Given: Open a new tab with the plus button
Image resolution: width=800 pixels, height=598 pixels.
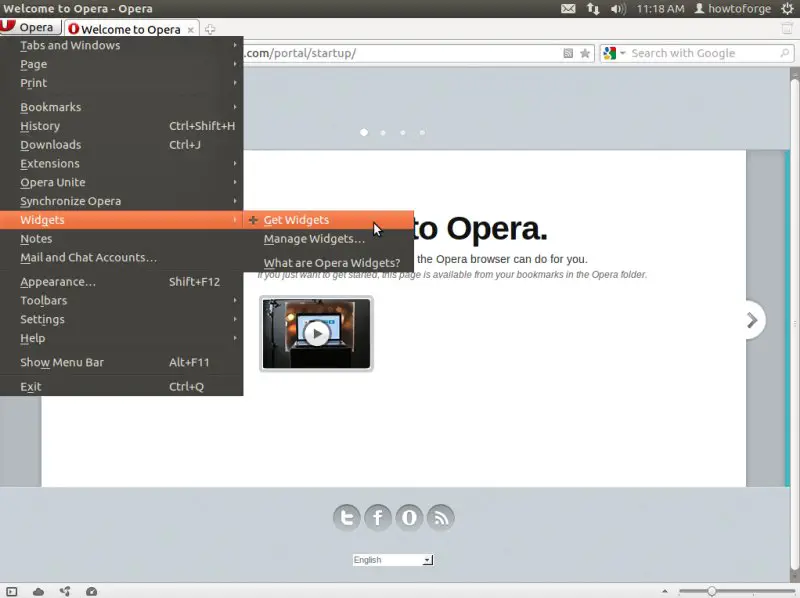Looking at the screenshot, I should point(210,30).
